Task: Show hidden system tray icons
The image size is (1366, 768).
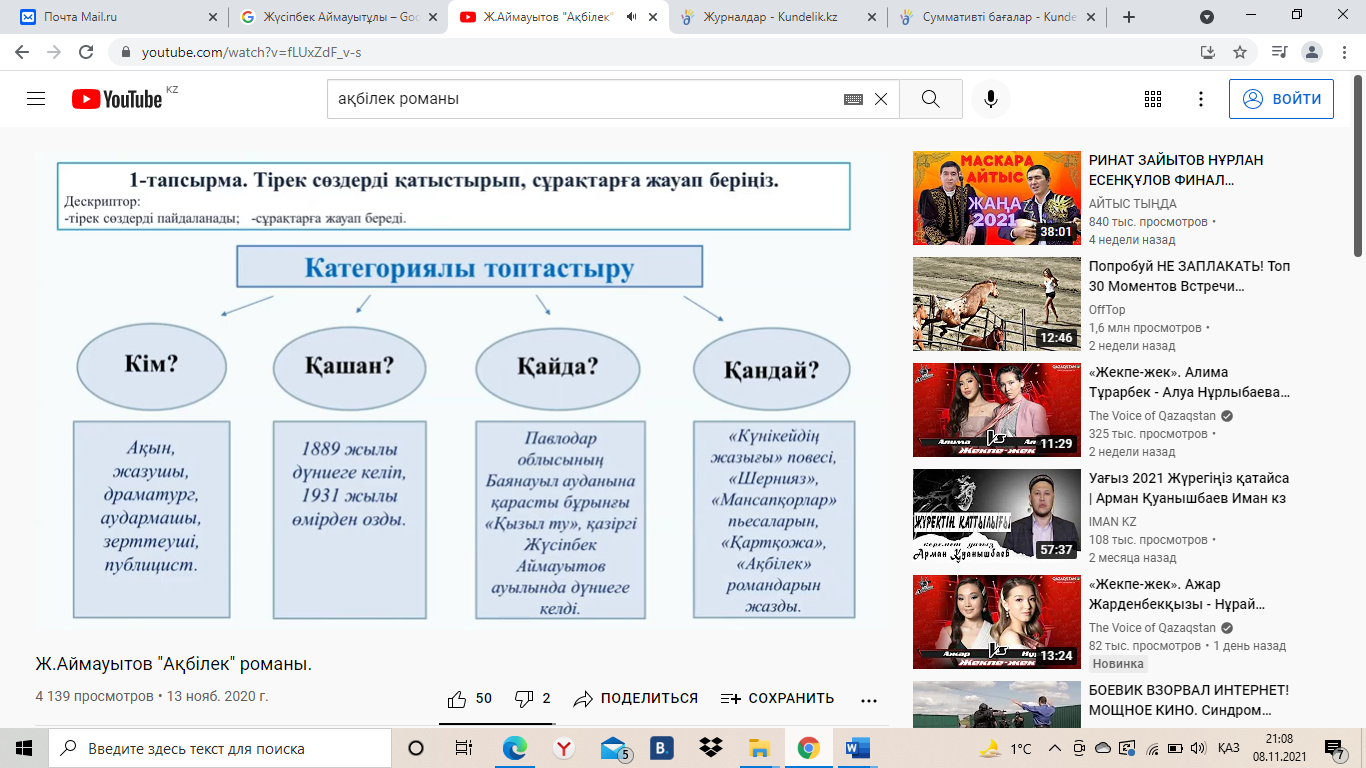Action: (1054, 749)
